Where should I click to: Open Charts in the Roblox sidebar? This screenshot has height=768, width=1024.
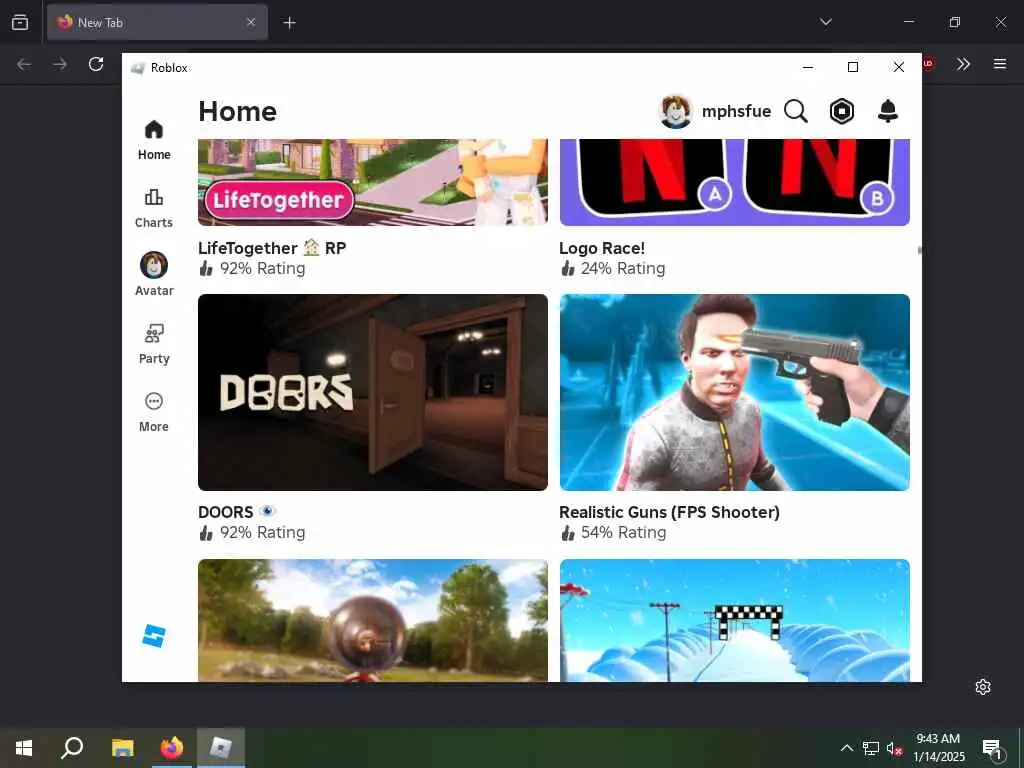[153, 208]
